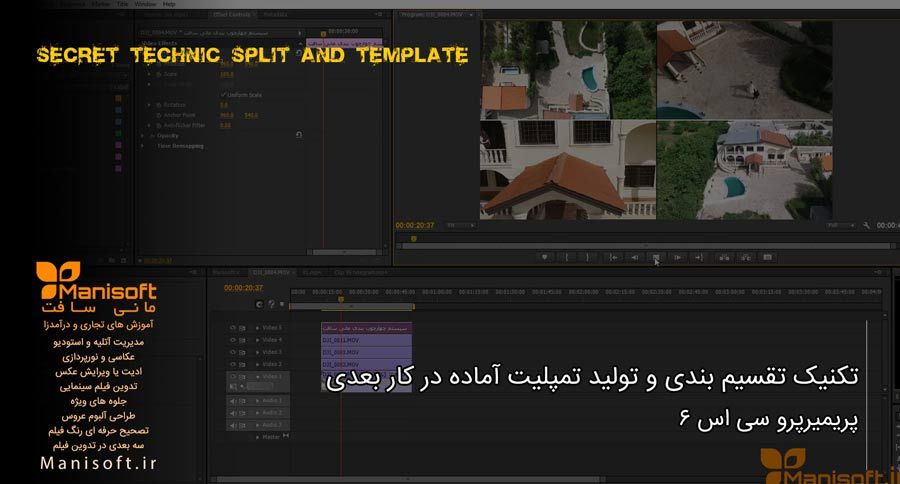The image size is (900, 484).
Task: Select the DJI_0002.MOV clip
Action: tap(366, 365)
